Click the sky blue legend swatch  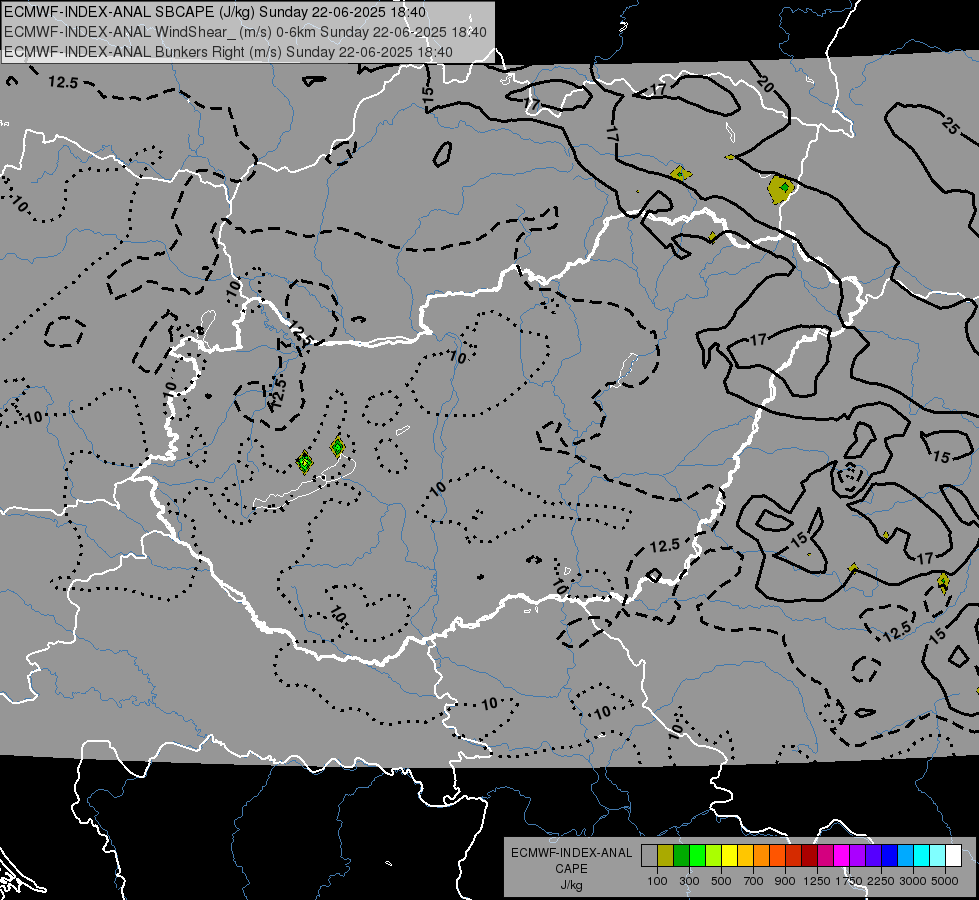point(905,856)
